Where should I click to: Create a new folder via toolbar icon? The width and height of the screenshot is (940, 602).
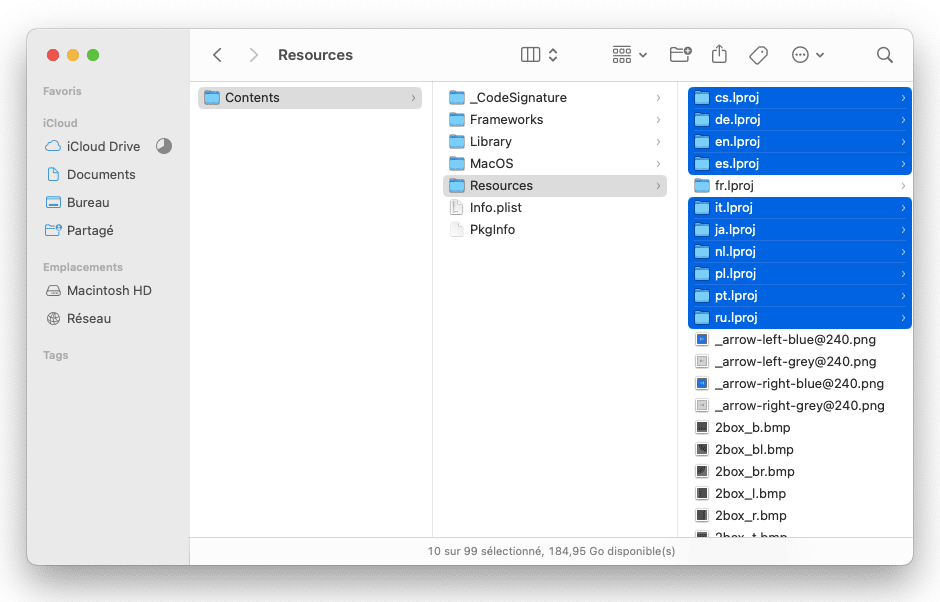pyautogui.click(x=680, y=55)
